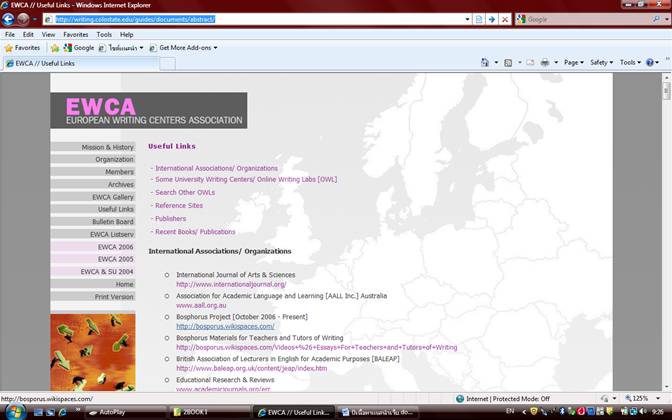
Task: Select the EWCA // Useful Links tab
Action: pos(81,63)
